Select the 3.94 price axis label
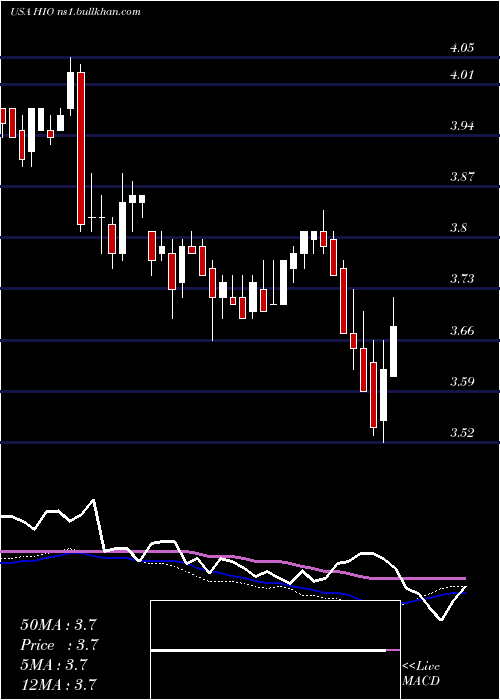Viewport: 500px width, 700px height. pos(462,125)
